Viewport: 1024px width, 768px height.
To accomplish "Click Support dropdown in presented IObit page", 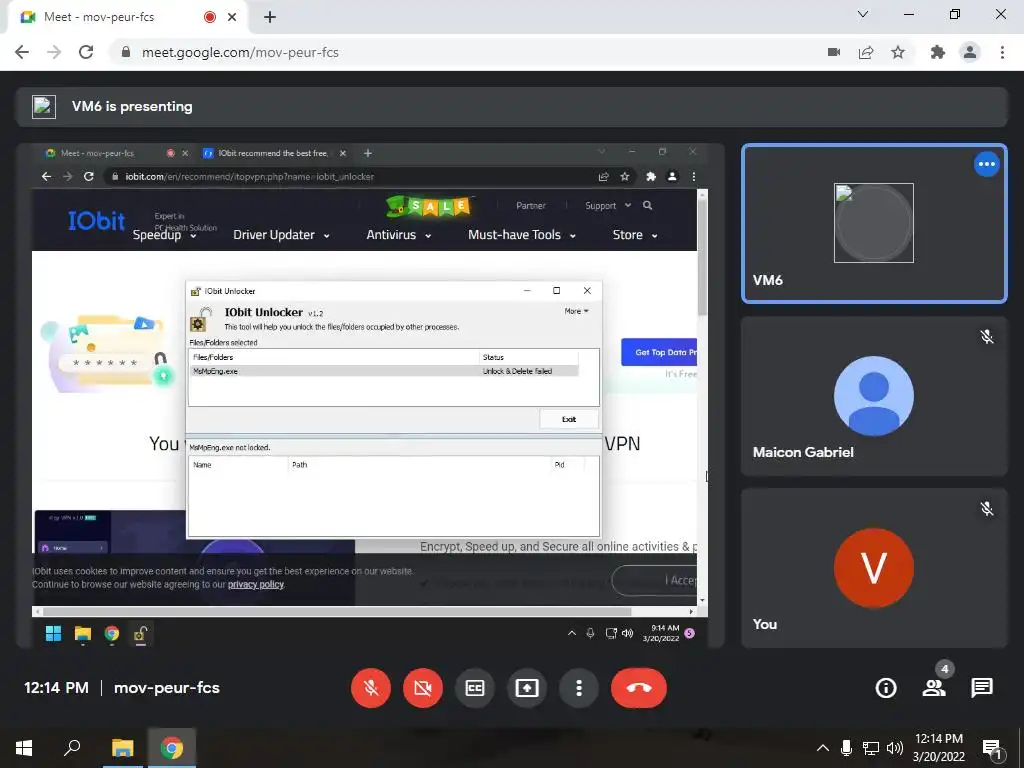I will pos(608,206).
